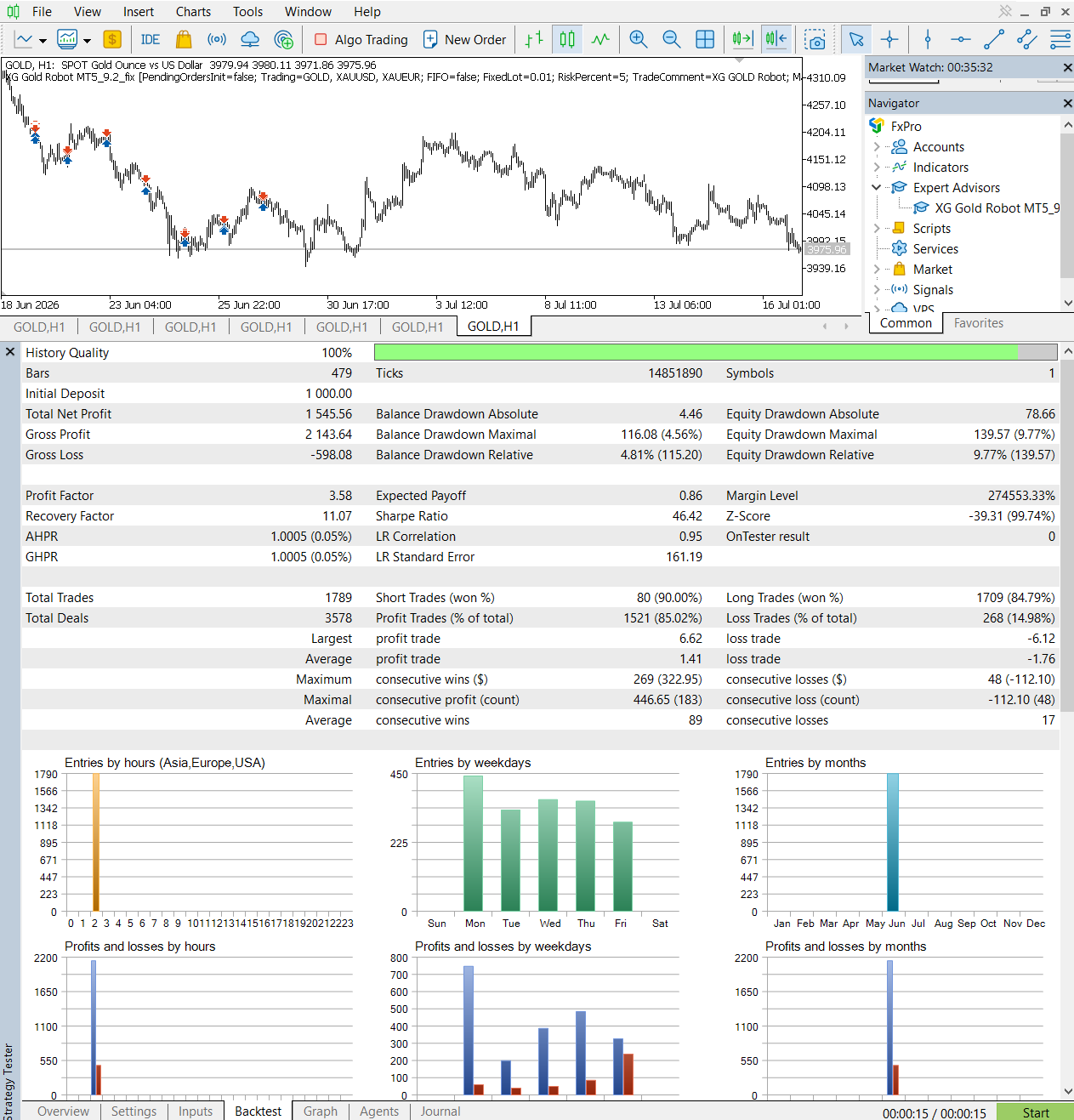
Task: Click the Services gear icon in Navigator
Action: pos(899,248)
